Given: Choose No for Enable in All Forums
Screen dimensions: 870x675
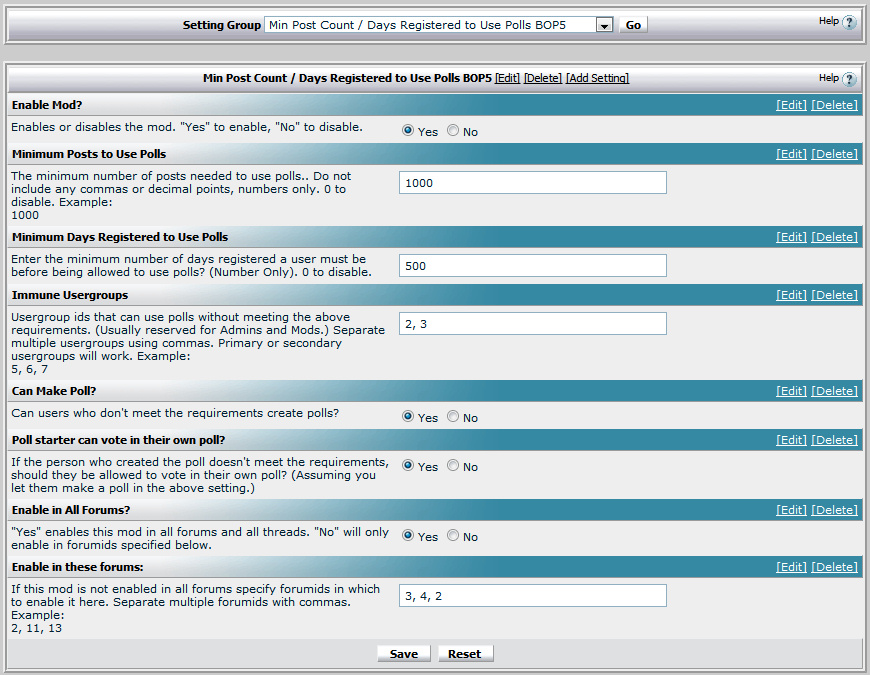Looking at the screenshot, I should click(x=453, y=536).
